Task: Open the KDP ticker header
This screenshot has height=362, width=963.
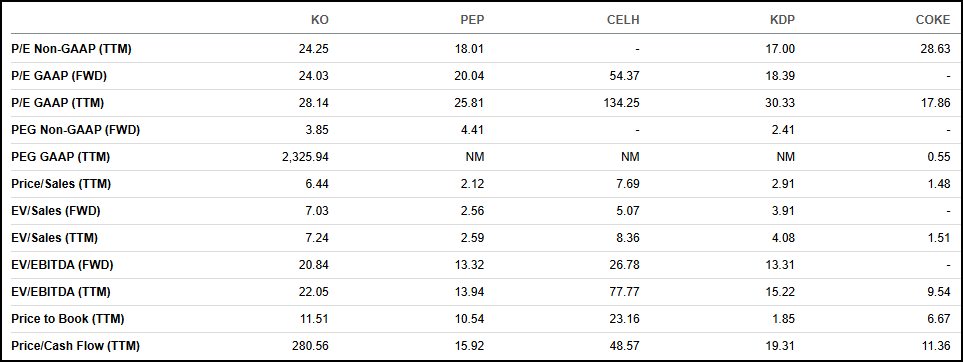Action: [x=783, y=20]
